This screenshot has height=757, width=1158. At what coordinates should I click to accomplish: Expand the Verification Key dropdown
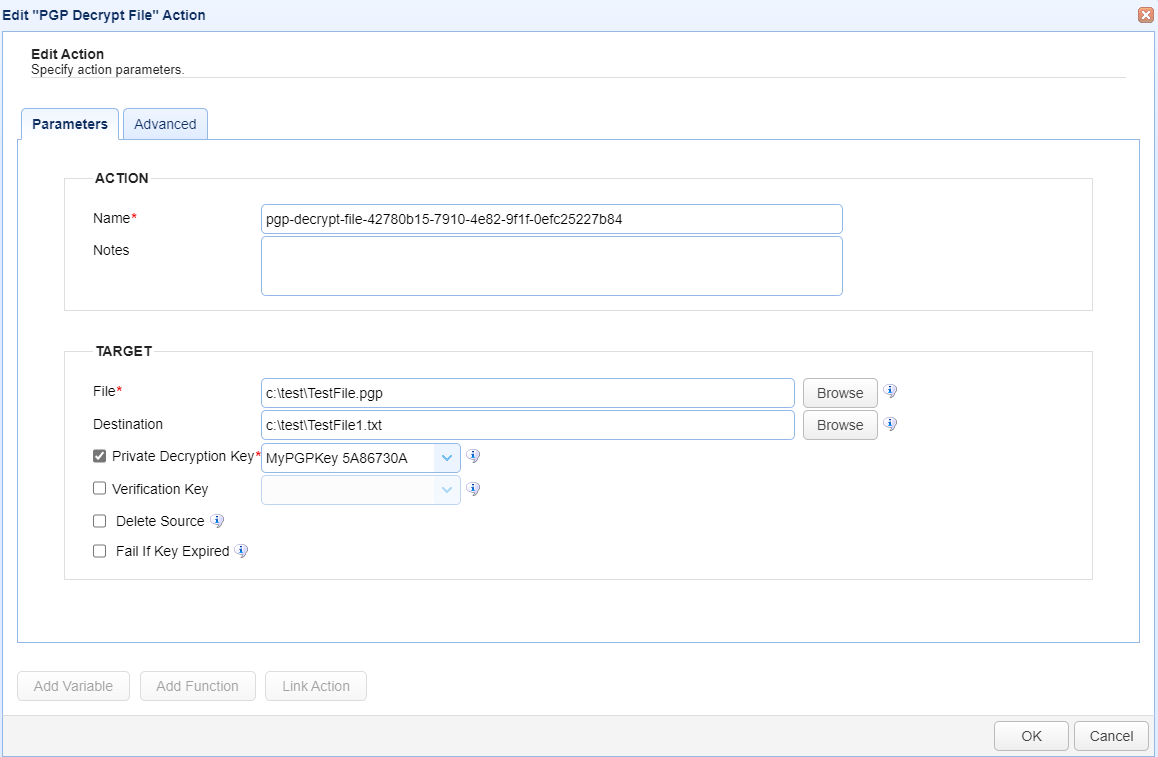(446, 490)
